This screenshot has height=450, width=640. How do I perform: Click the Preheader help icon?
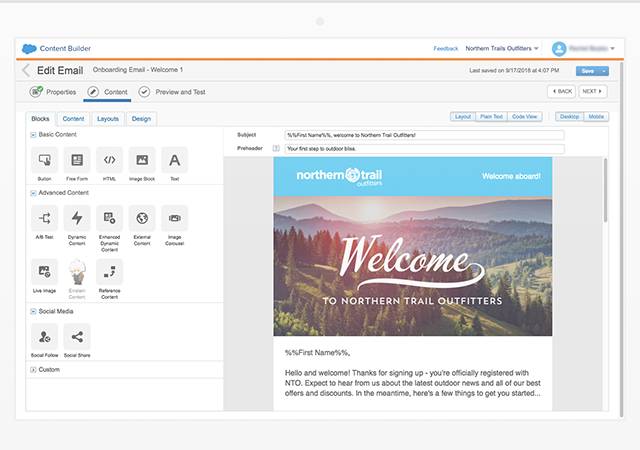(x=276, y=149)
